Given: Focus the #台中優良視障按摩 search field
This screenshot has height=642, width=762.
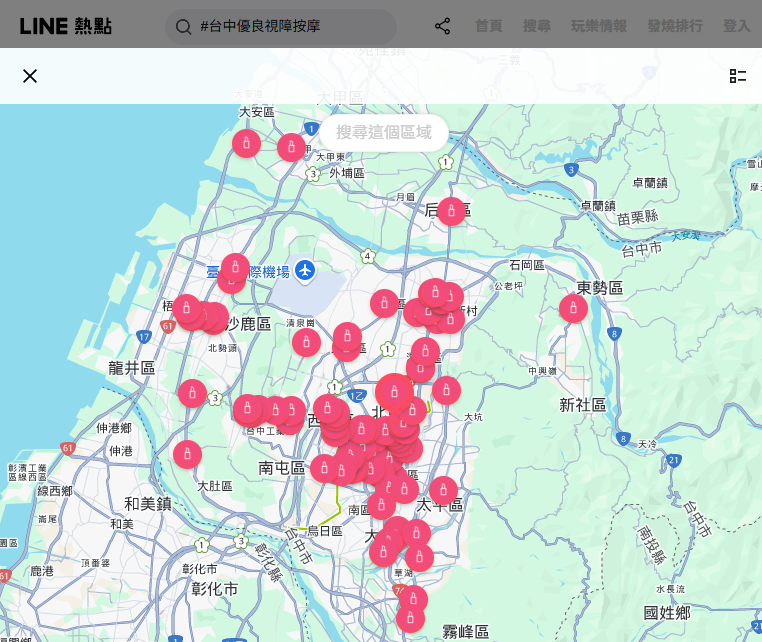Looking at the screenshot, I should (x=281, y=26).
